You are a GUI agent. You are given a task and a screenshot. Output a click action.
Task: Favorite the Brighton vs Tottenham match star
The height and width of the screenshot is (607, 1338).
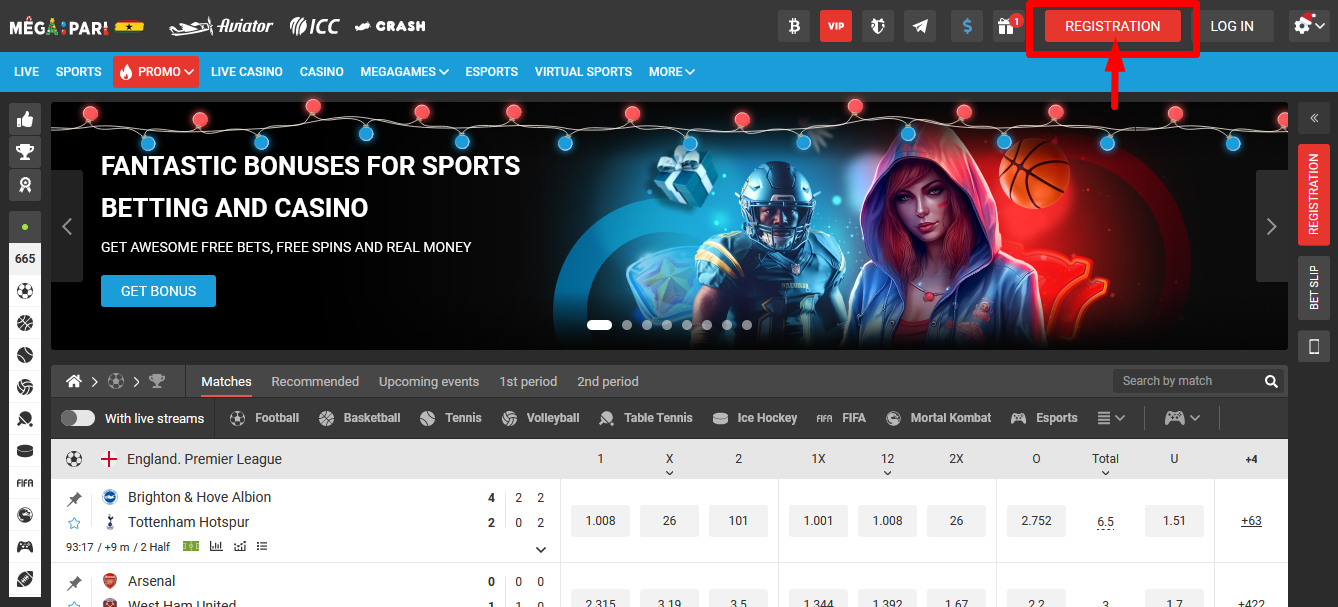point(74,523)
